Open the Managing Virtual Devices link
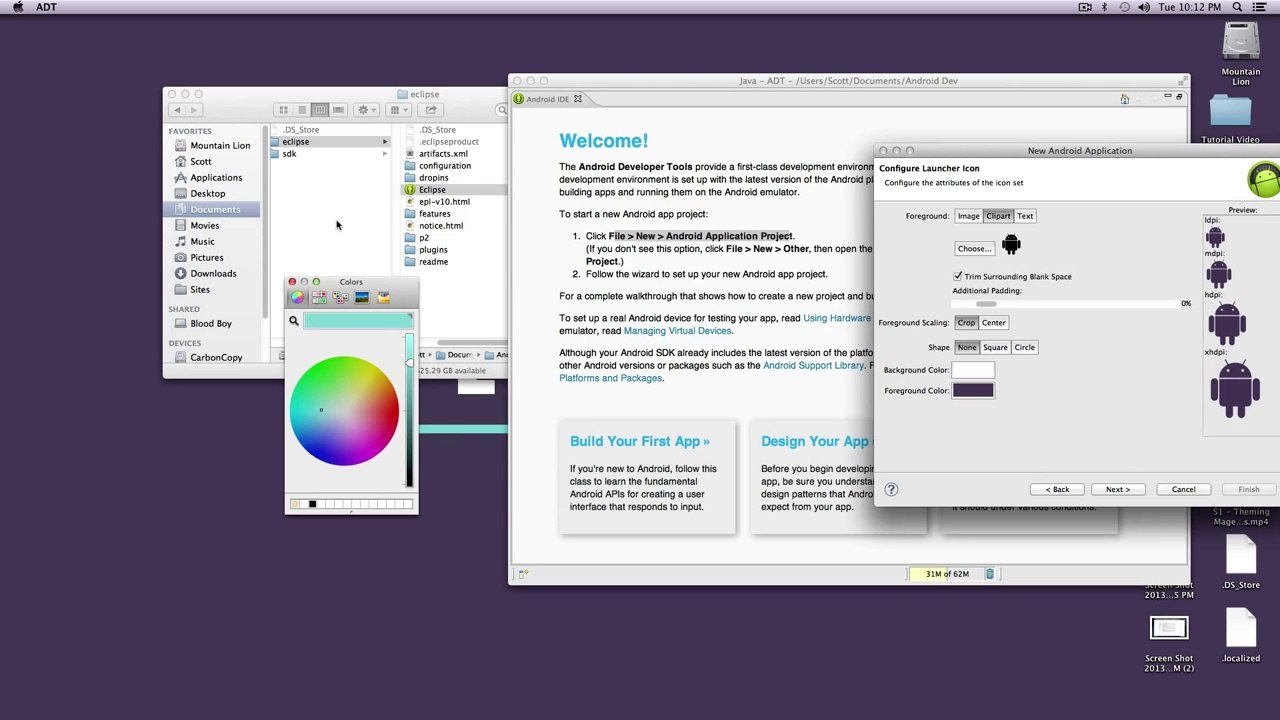The height and width of the screenshot is (720, 1280). point(677,331)
